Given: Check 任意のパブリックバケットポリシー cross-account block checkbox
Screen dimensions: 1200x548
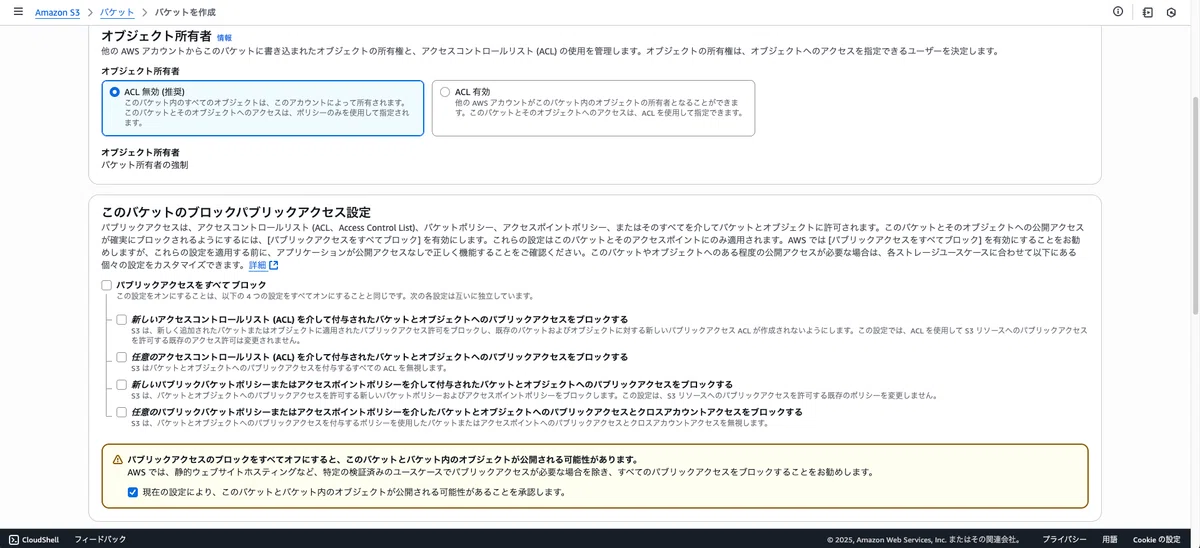Looking at the screenshot, I should tap(122, 412).
